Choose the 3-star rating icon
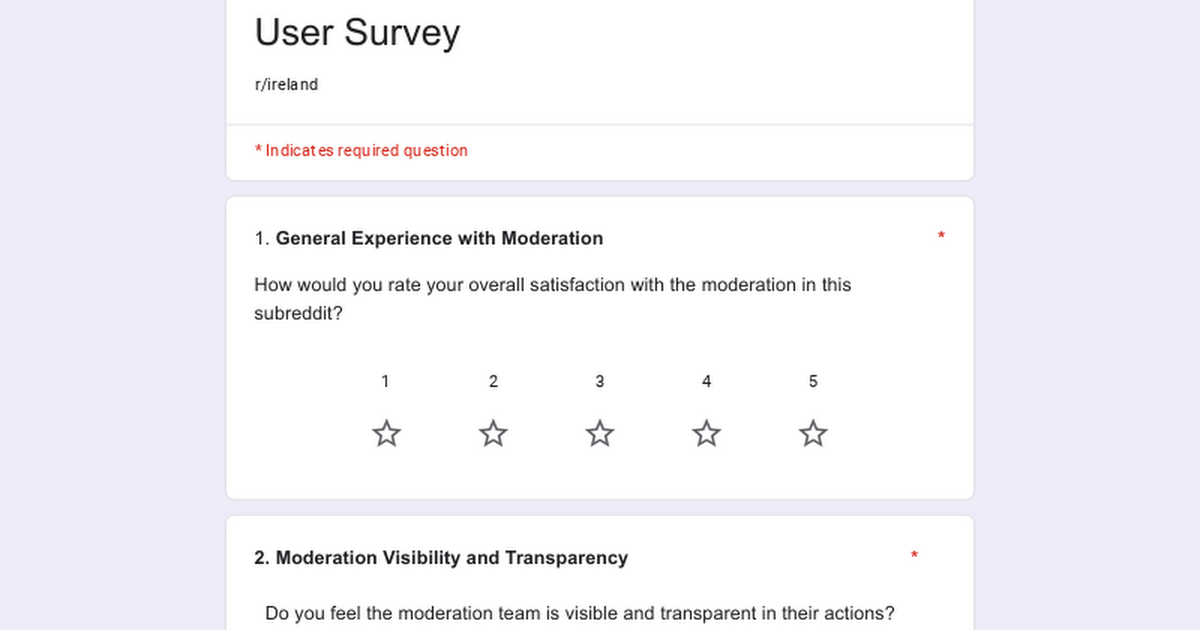The height and width of the screenshot is (630, 1200). tap(600, 433)
